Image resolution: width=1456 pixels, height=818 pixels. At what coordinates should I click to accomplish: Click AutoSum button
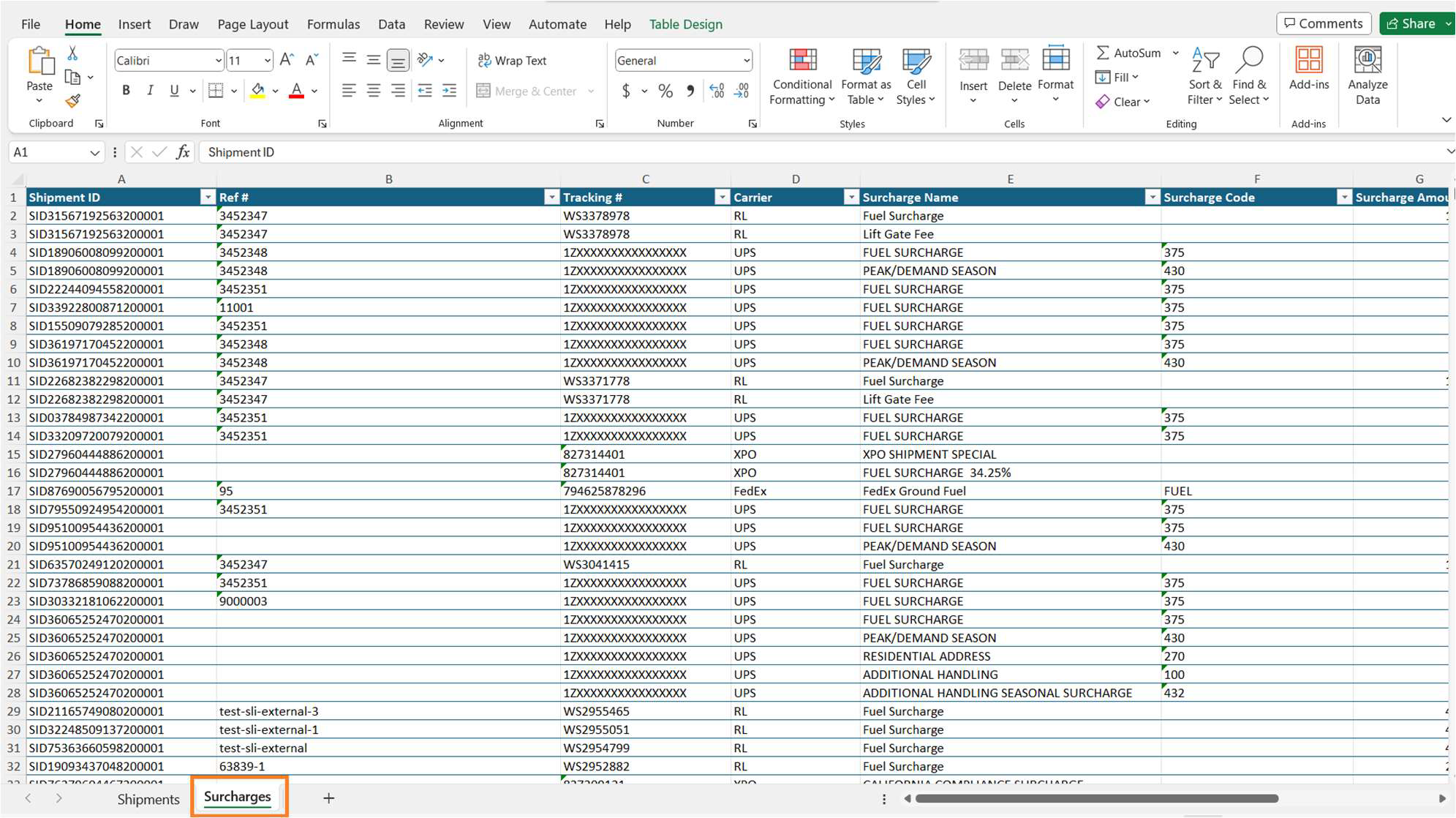[1128, 53]
